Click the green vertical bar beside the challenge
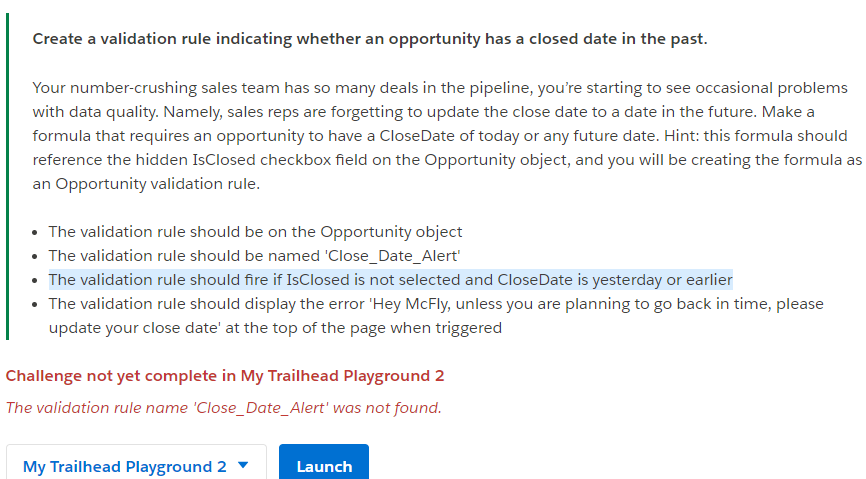The width and height of the screenshot is (866, 479). click(8, 170)
